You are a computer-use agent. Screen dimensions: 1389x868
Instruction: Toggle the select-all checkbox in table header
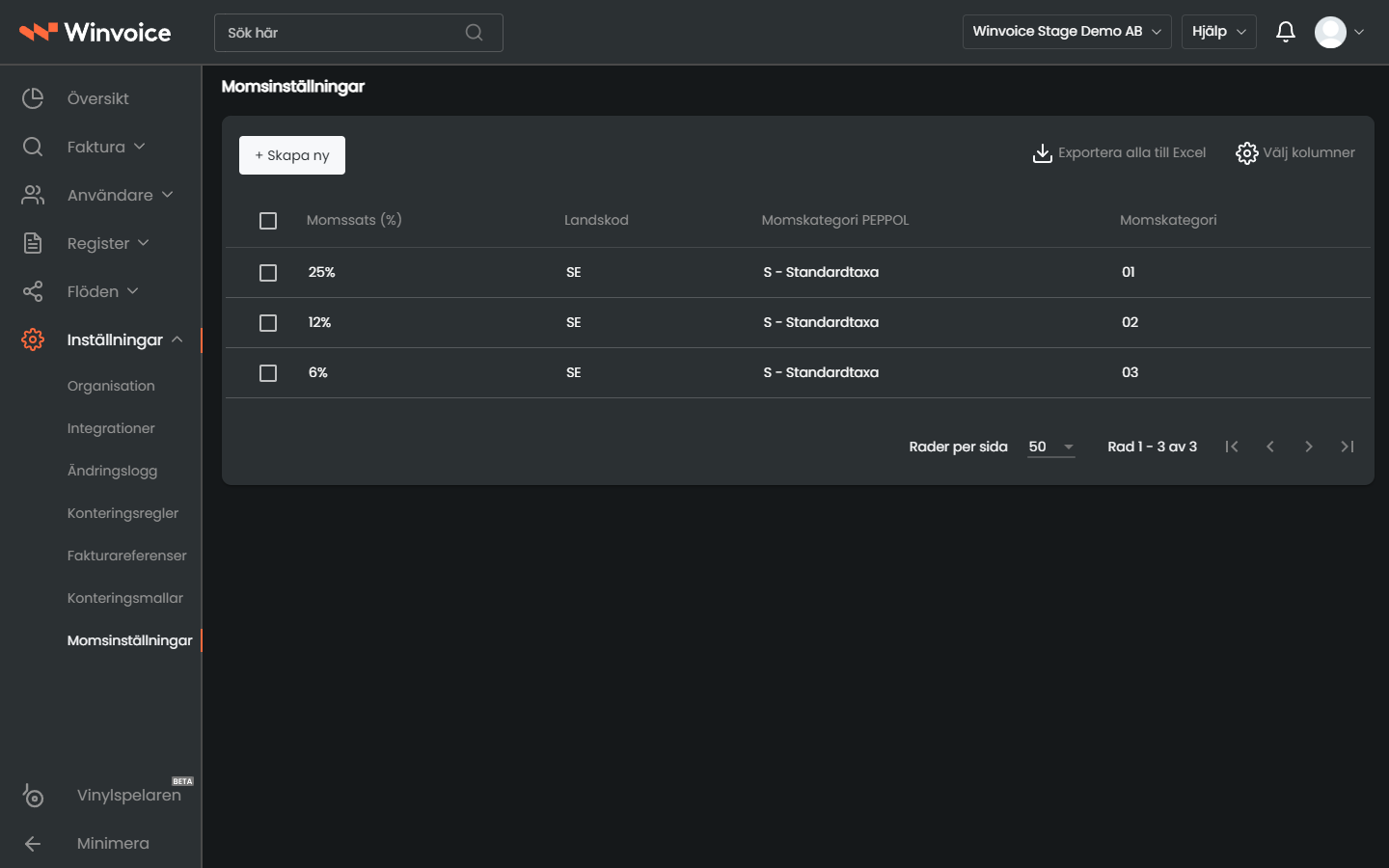click(268, 221)
